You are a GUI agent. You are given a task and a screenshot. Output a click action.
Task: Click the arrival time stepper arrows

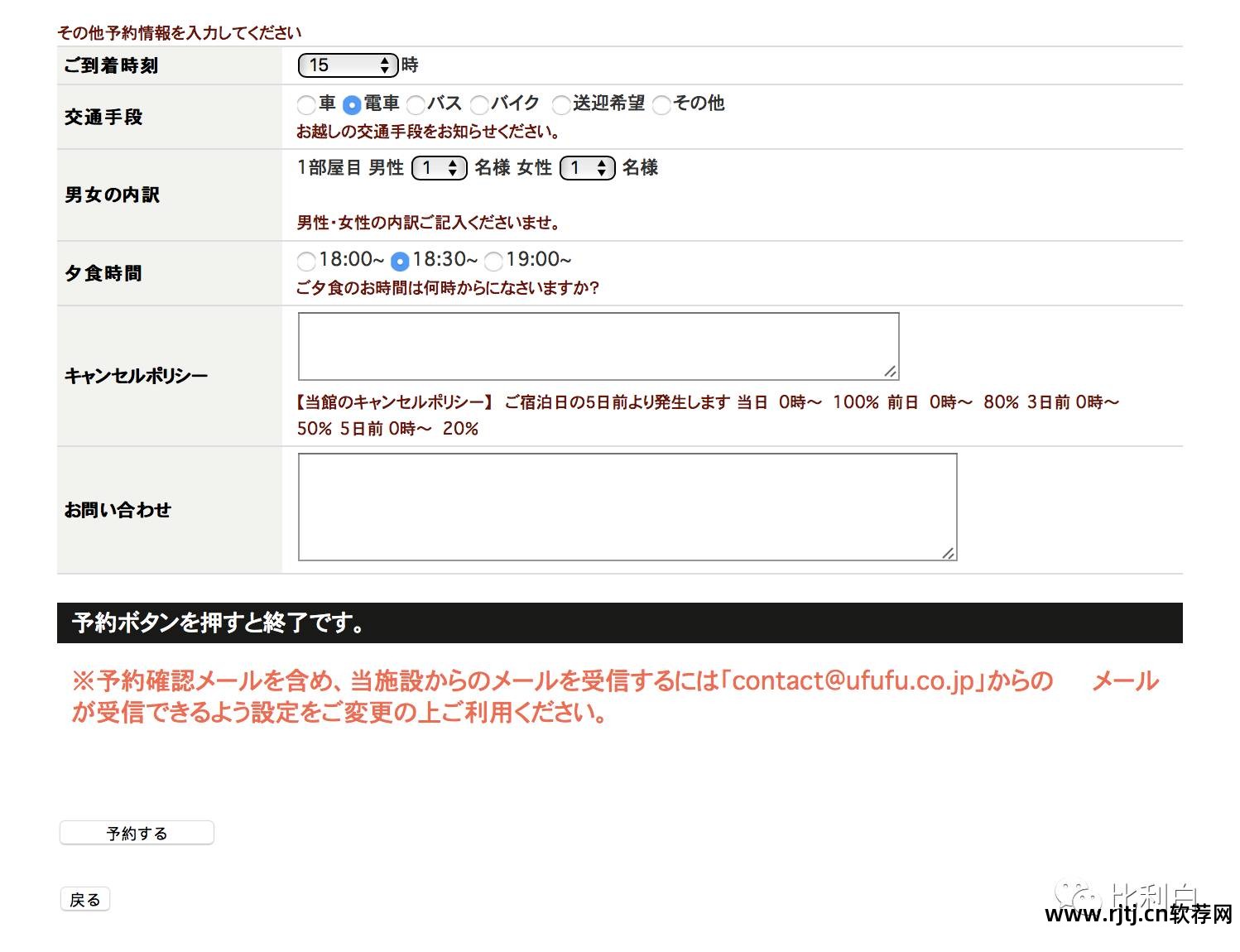coord(384,65)
